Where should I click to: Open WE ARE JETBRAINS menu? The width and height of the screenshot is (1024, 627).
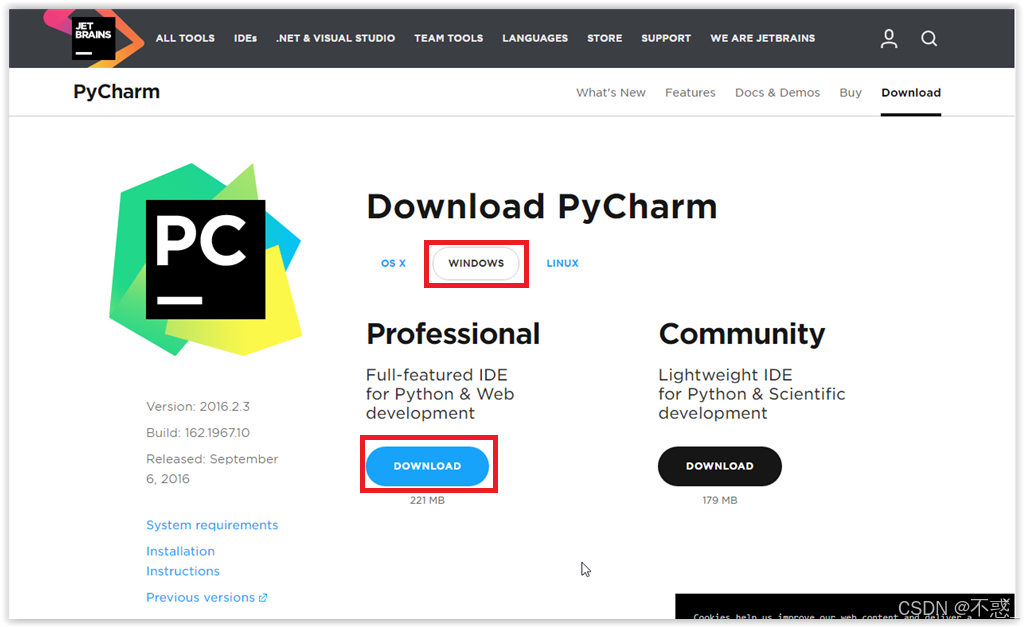click(x=762, y=38)
